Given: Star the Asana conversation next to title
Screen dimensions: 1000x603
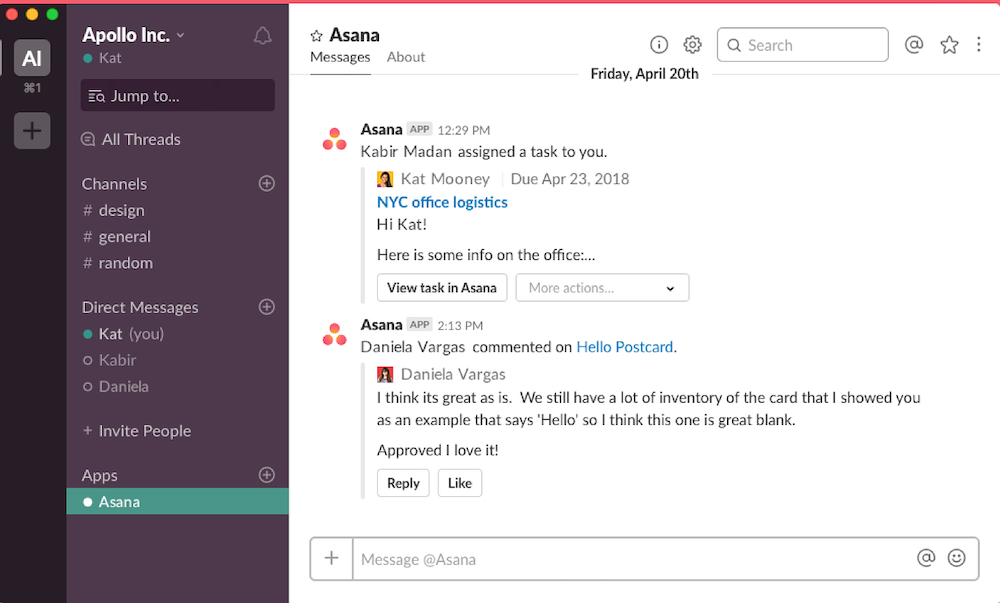Looking at the screenshot, I should [316, 36].
